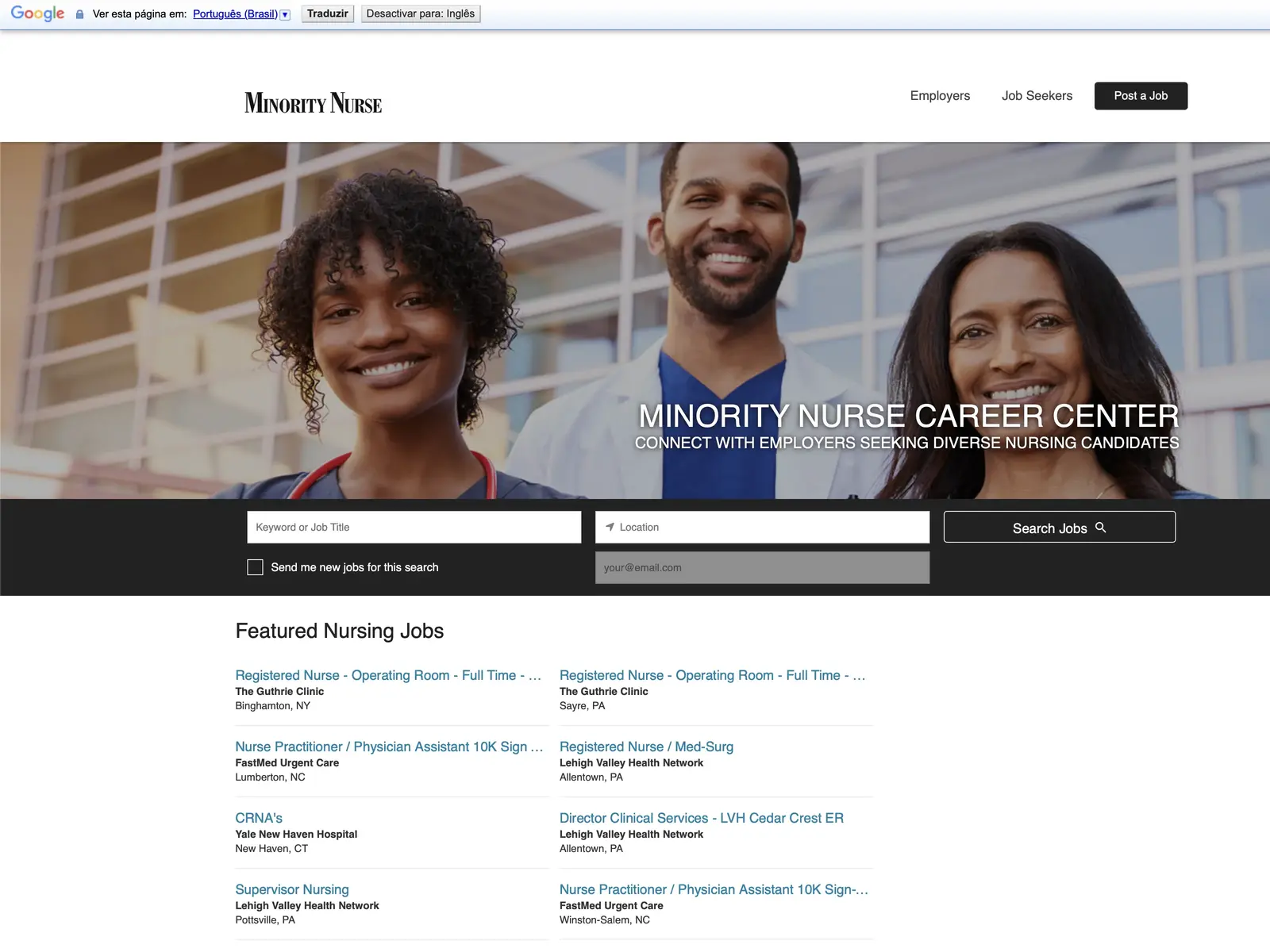Focus the Keyword or Job Title field
Screen dimensions: 1270x952
[414, 527]
